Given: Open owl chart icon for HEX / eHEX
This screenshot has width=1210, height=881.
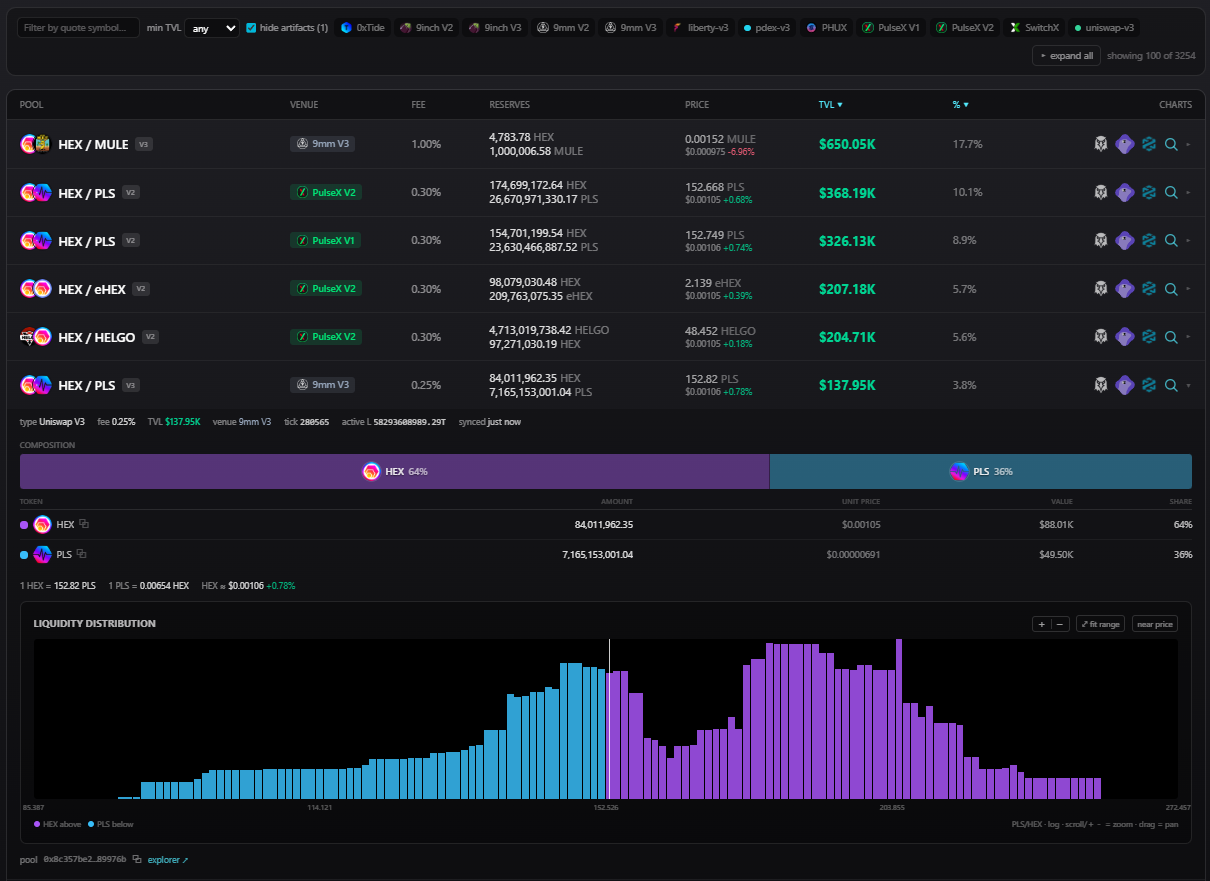Looking at the screenshot, I should 1101,288.
